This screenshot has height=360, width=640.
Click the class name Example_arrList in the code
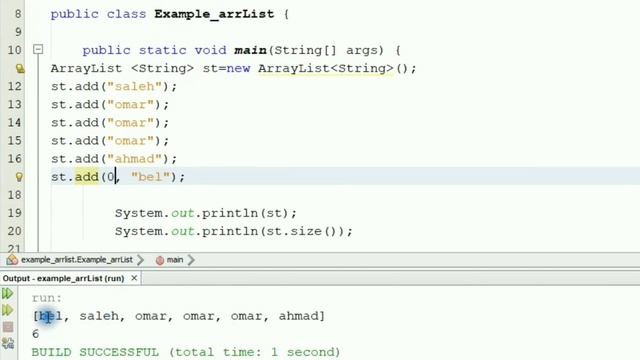[214, 14]
